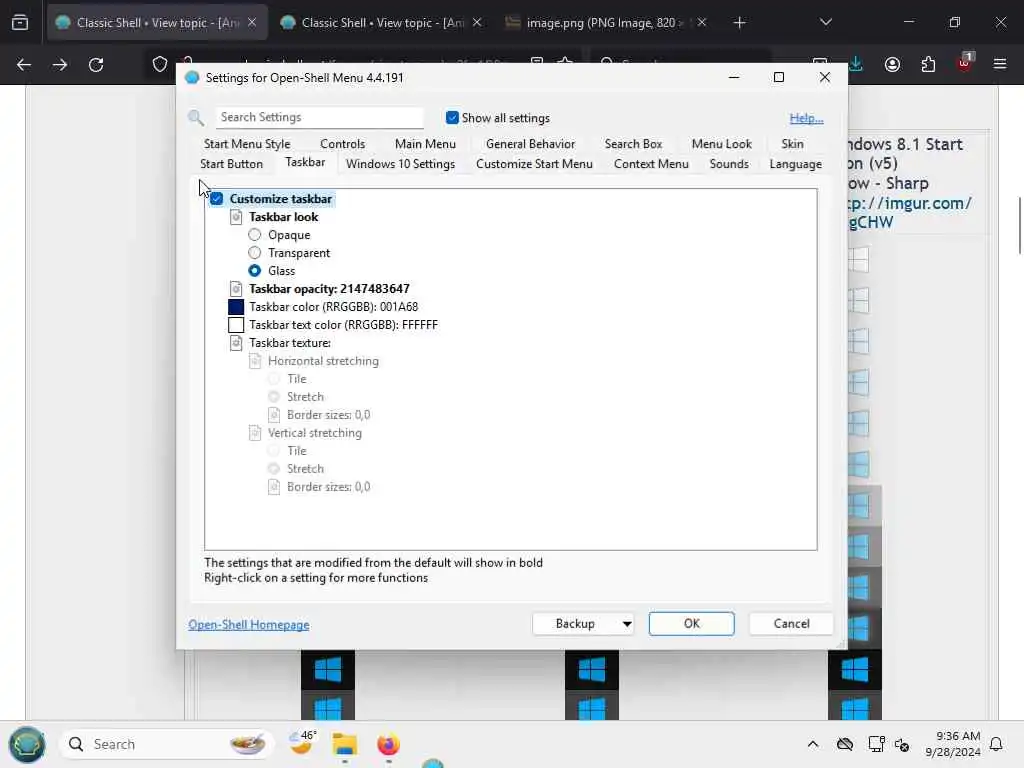Select Stretch under Horizontal stretching

coord(274,396)
